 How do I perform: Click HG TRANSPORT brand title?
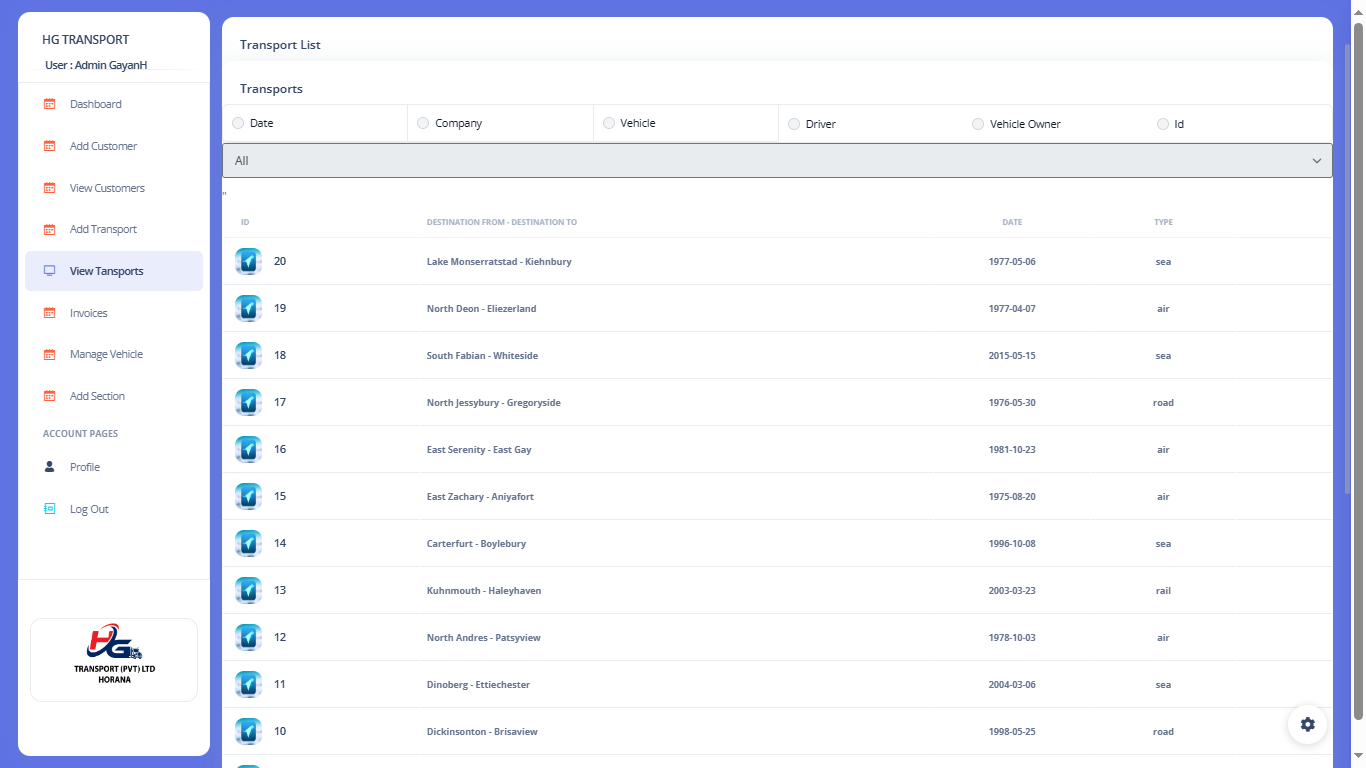(x=85, y=40)
